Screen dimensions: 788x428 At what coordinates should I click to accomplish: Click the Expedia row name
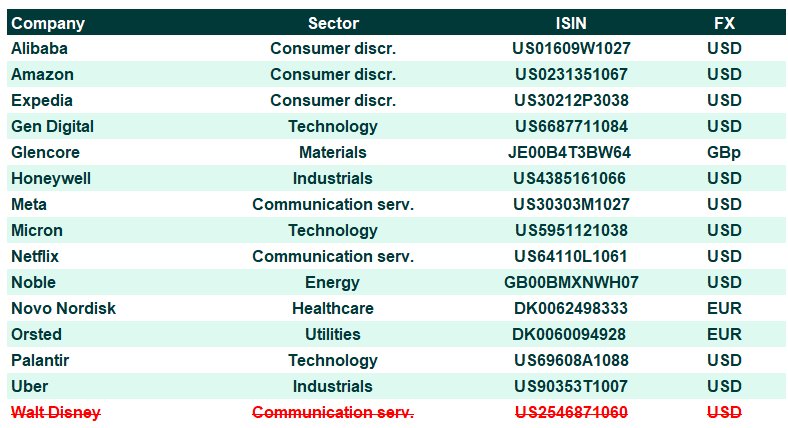[42, 100]
